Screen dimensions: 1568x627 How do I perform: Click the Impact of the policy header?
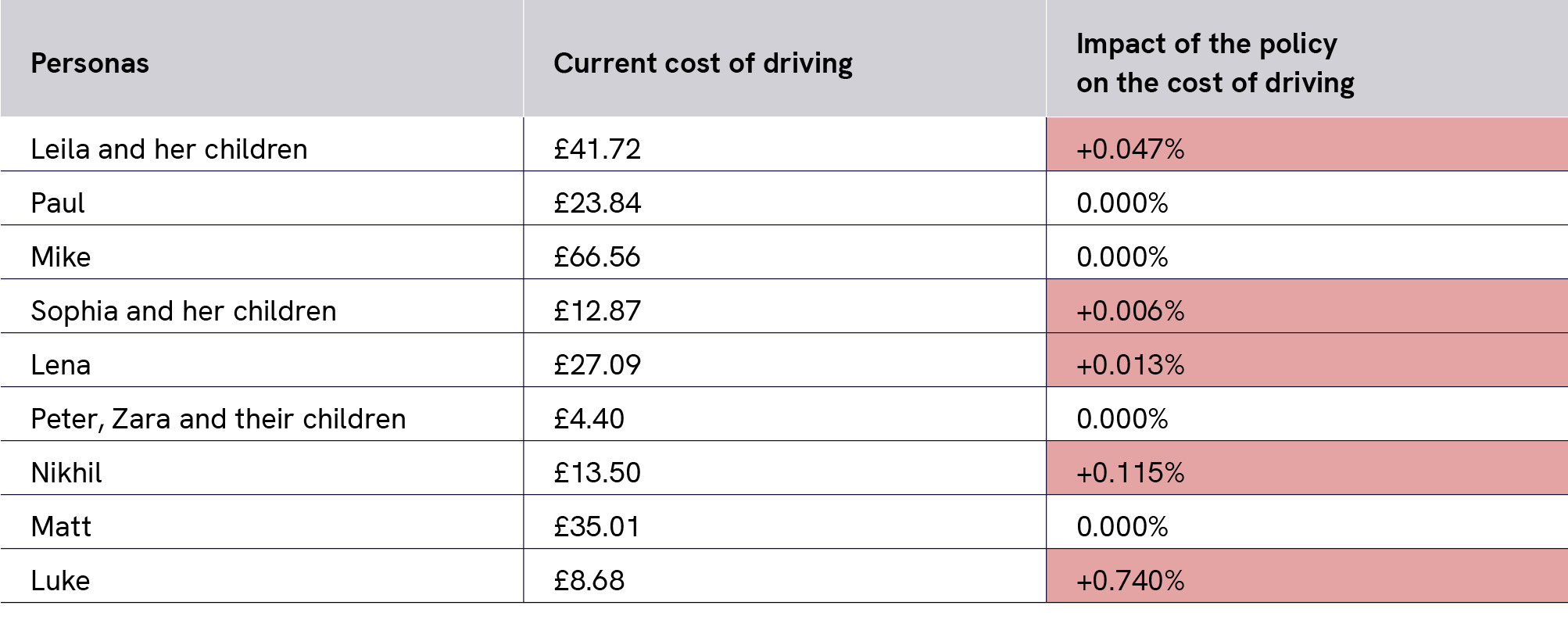[1215, 63]
